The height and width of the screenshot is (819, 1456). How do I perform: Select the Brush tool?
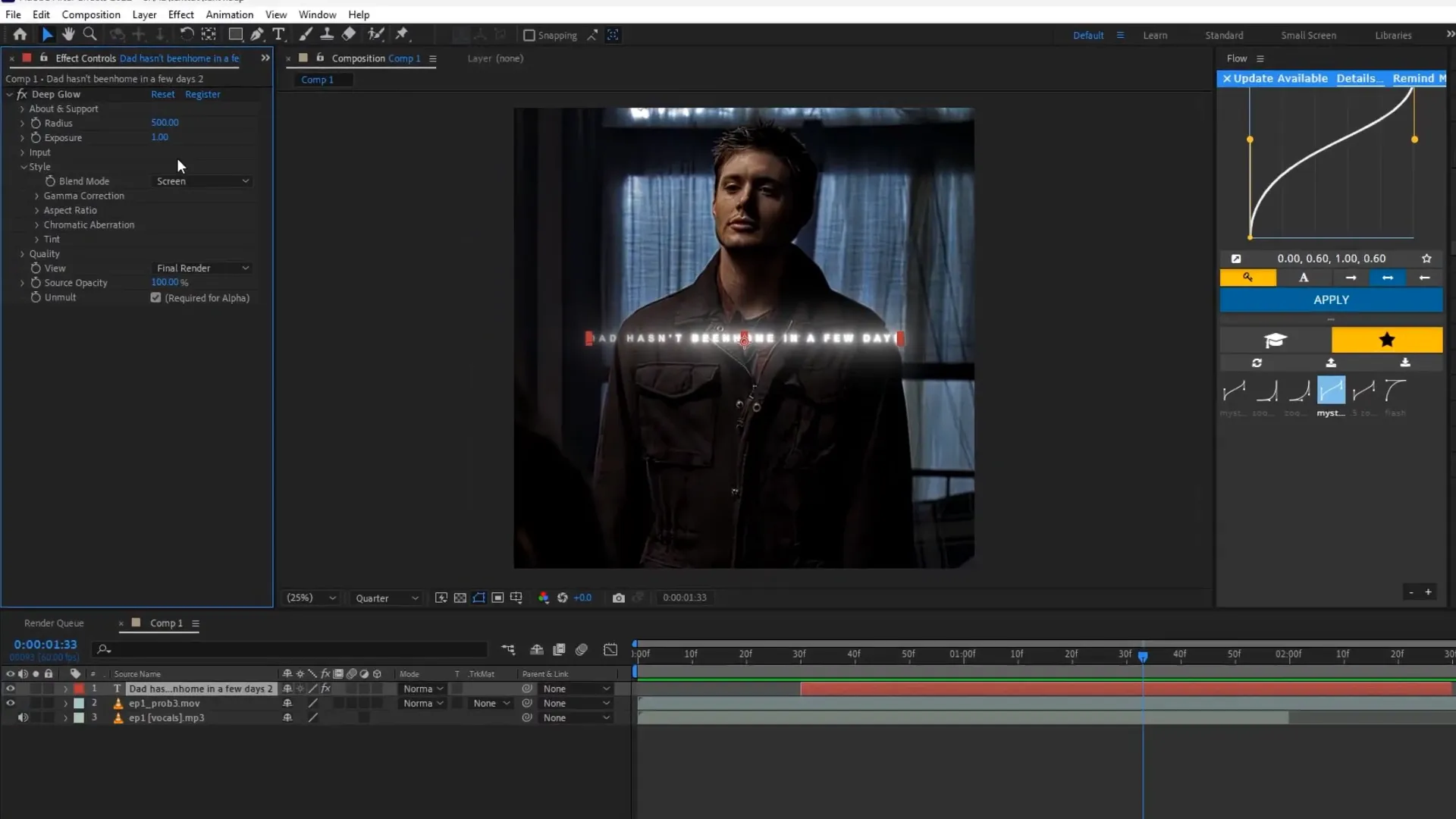pyautogui.click(x=306, y=34)
